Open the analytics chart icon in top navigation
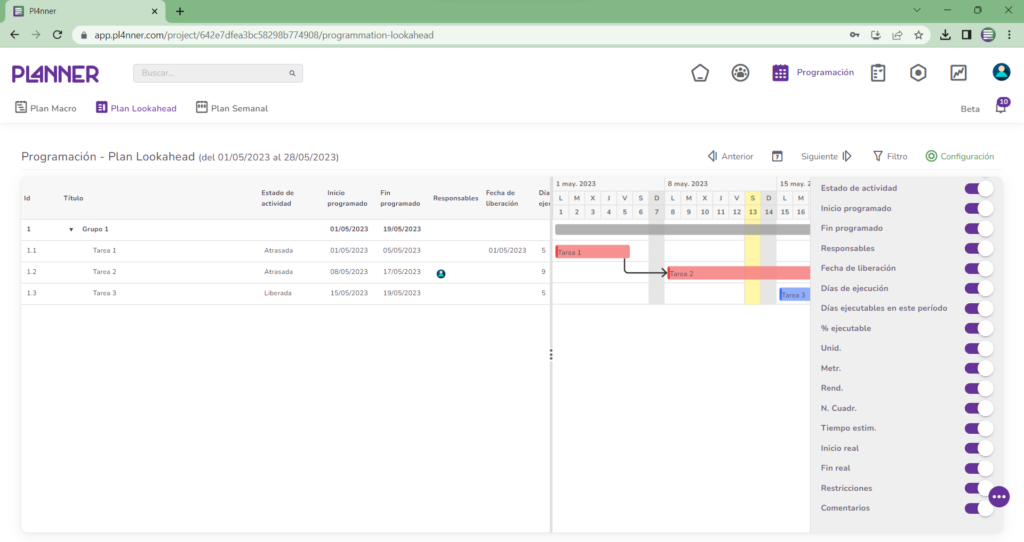 pyautogui.click(x=958, y=72)
